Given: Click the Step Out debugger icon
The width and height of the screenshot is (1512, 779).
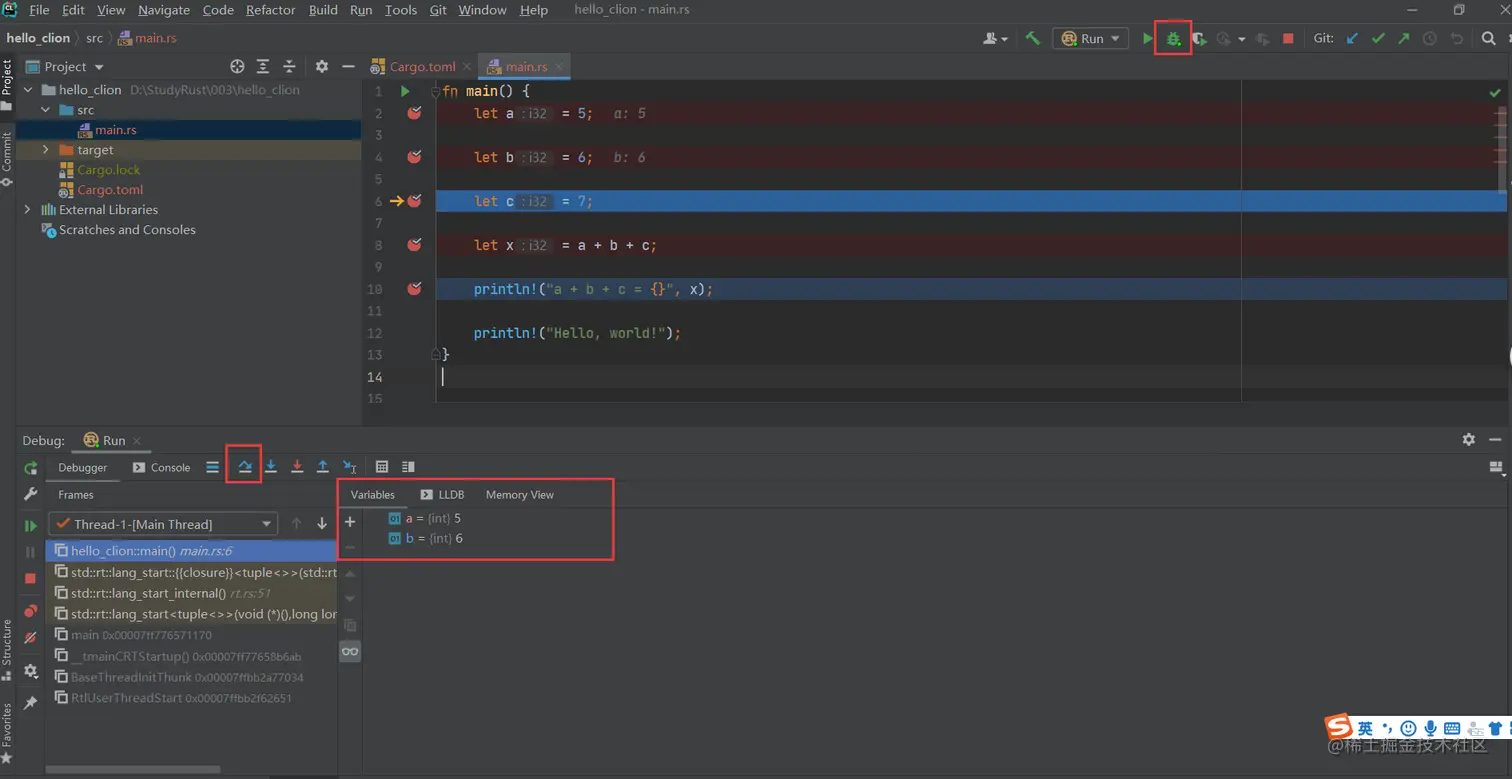Looking at the screenshot, I should coord(323,466).
